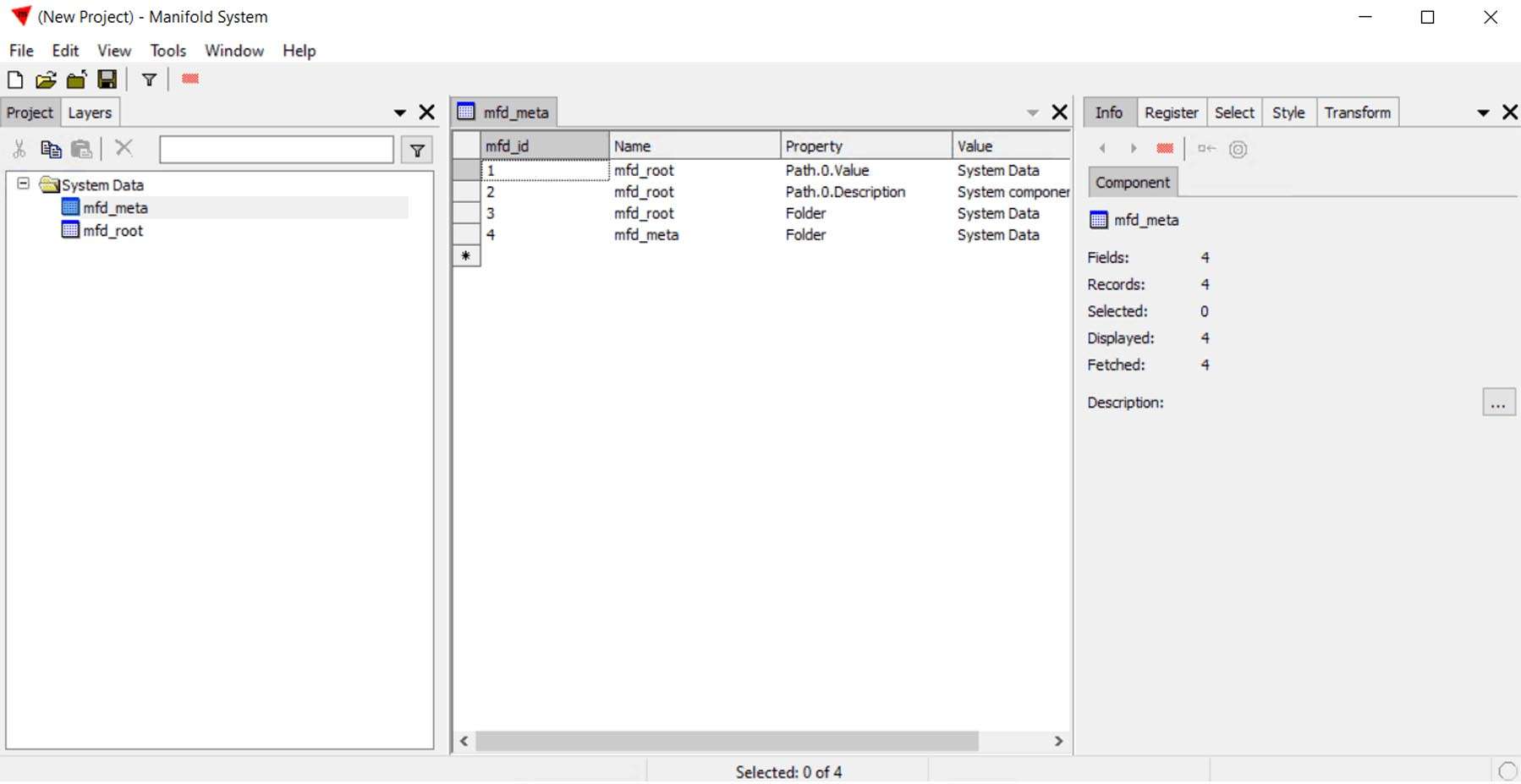The width and height of the screenshot is (1521, 784).
Task: Click the New Project icon in toolbar
Action: (x=15, y=79)
